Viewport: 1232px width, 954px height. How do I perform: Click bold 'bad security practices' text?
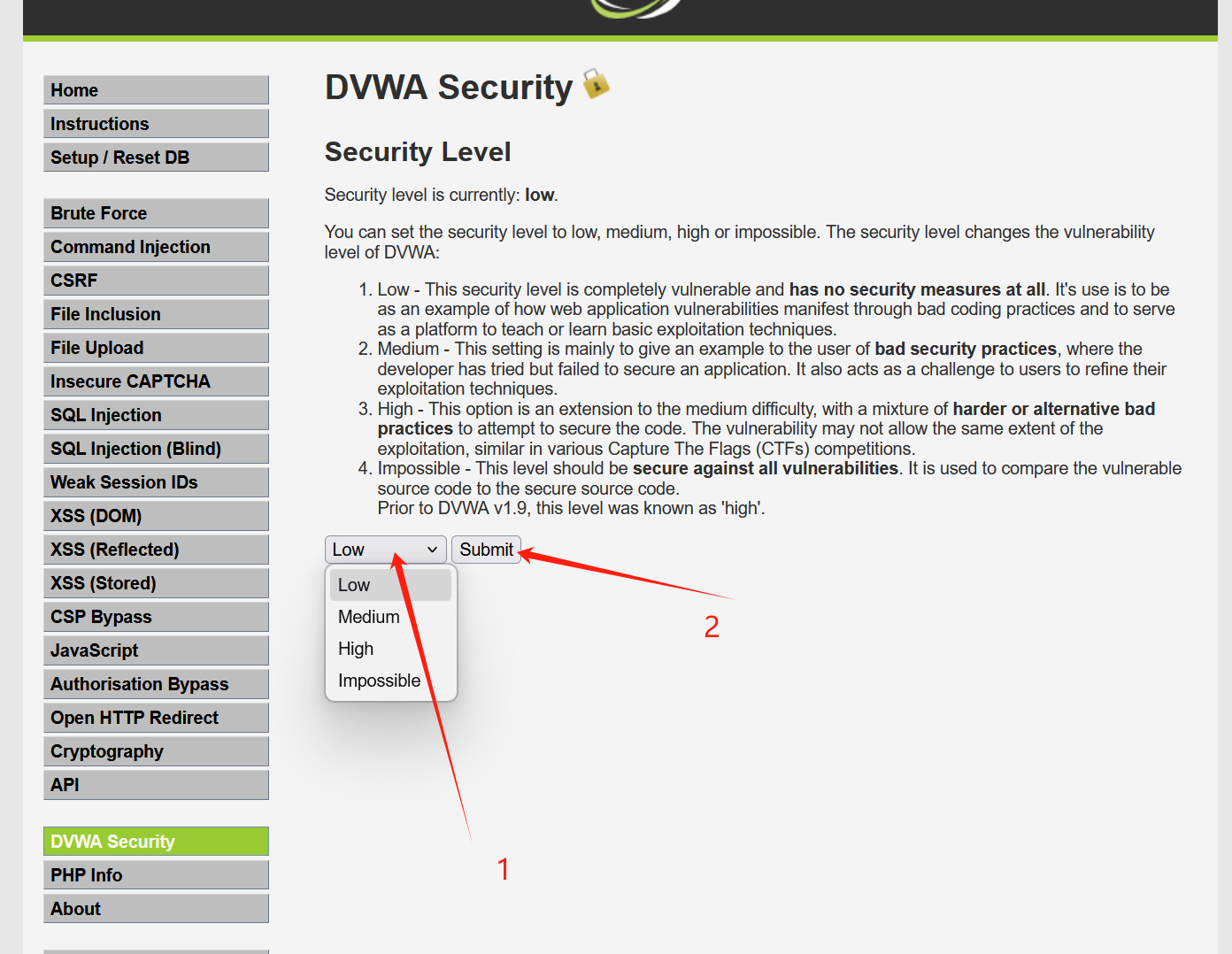click(x=966, y=349)
